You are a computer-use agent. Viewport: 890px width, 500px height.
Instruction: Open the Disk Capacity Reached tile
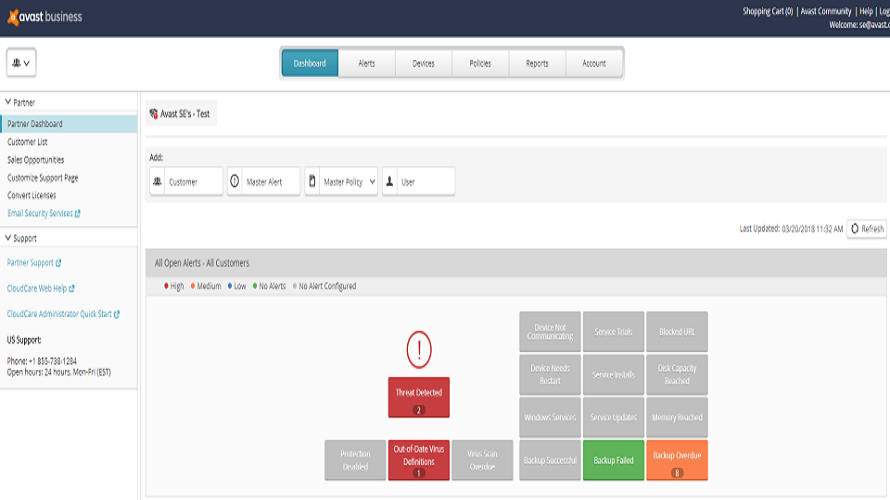pos(677,375)
